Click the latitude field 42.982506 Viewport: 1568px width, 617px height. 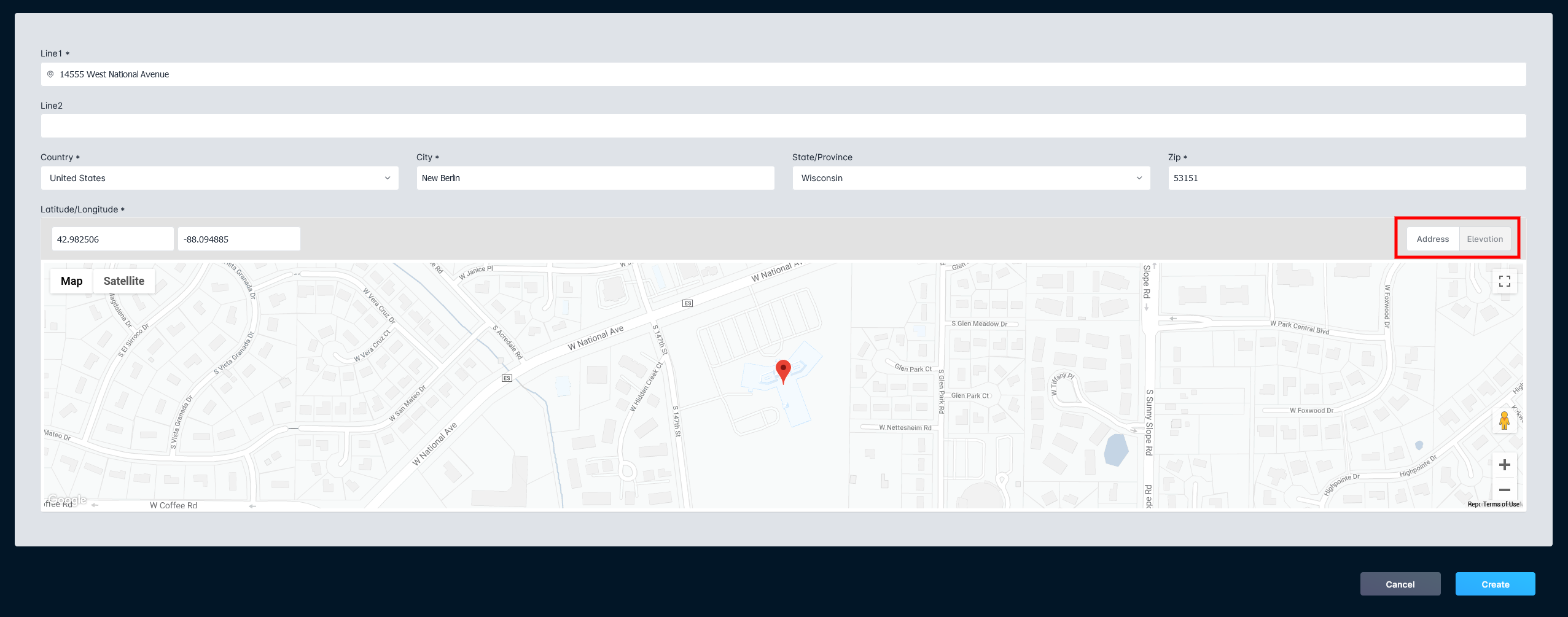tap(113, 239)
